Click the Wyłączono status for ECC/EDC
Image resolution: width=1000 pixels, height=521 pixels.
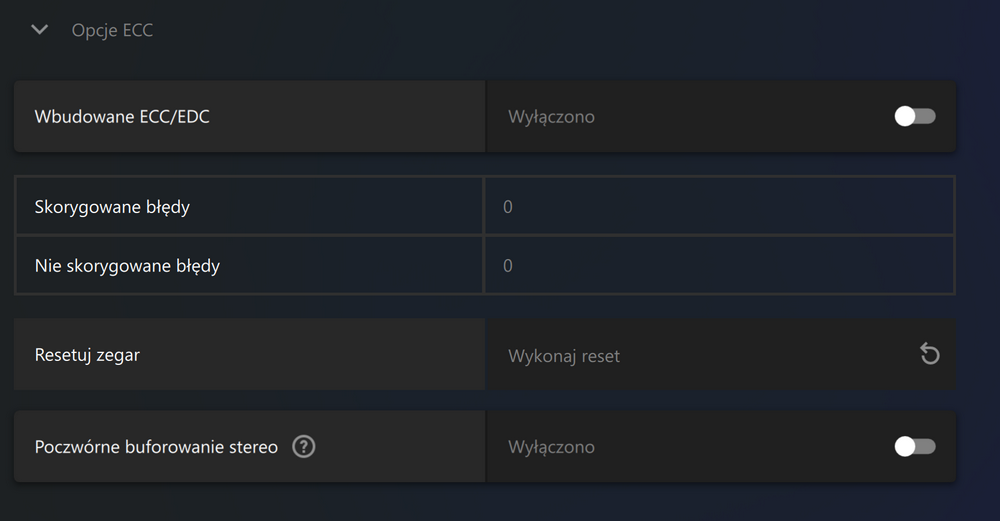click(x=551, y=117)
